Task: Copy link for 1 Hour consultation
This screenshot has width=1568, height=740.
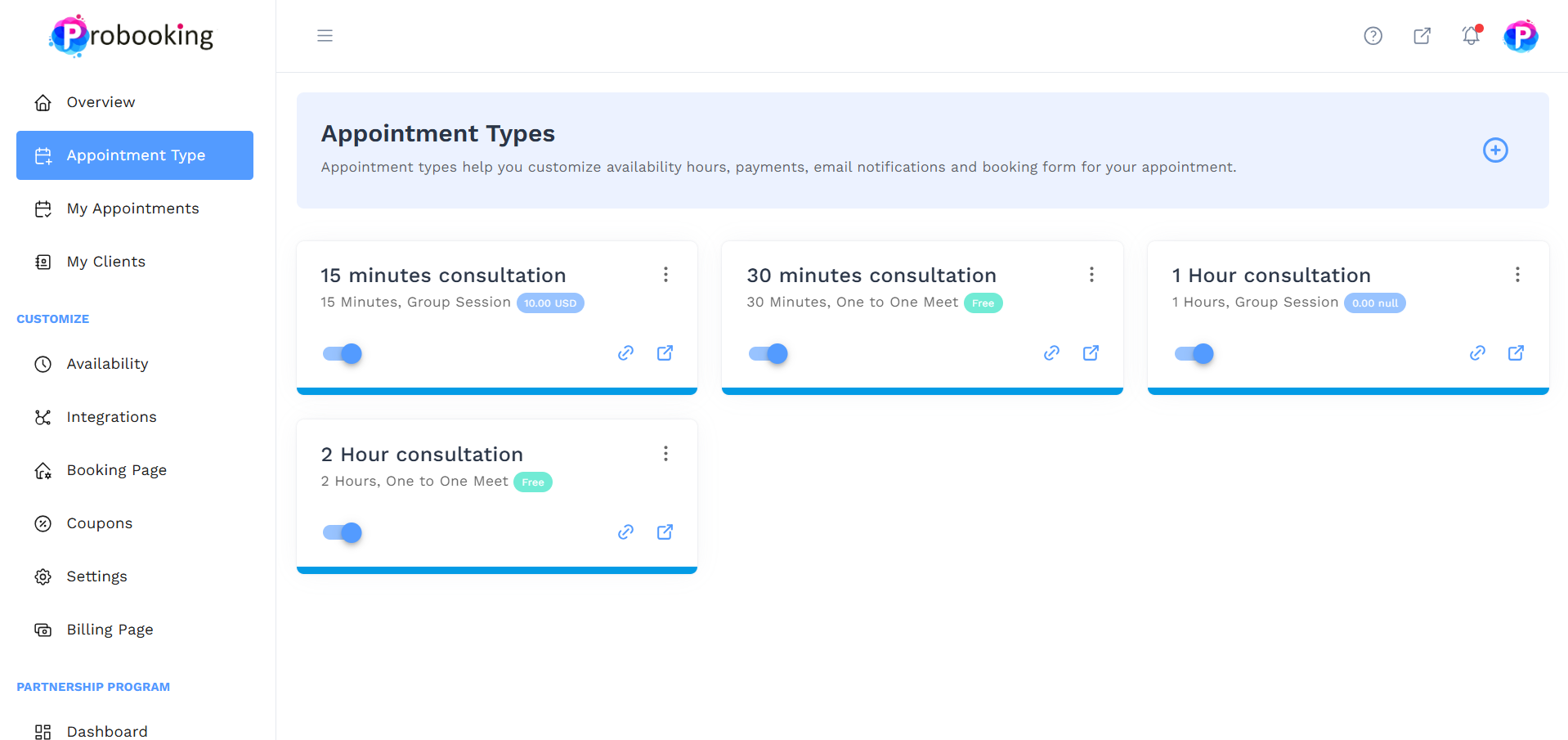Action: click(1477, 353)
